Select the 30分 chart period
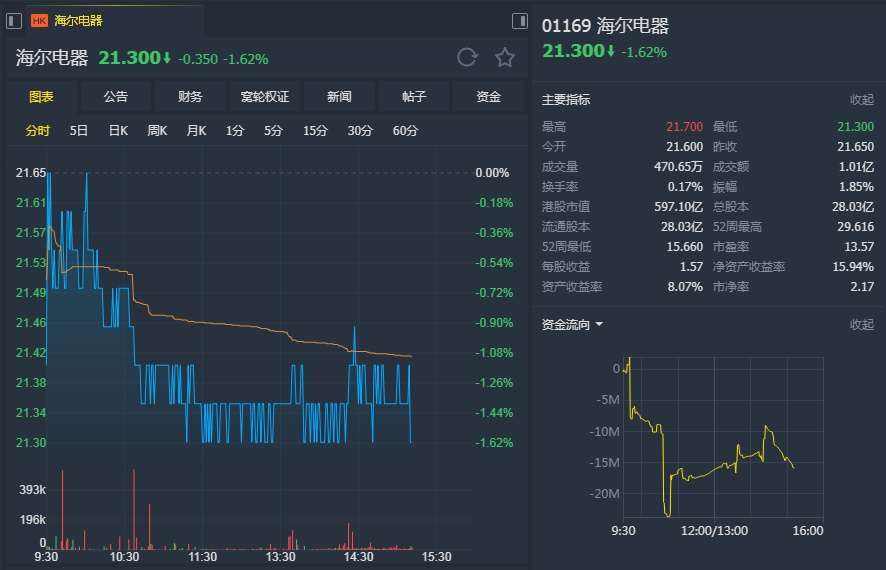This screenshot has width=886, height=570. point(360,130)
